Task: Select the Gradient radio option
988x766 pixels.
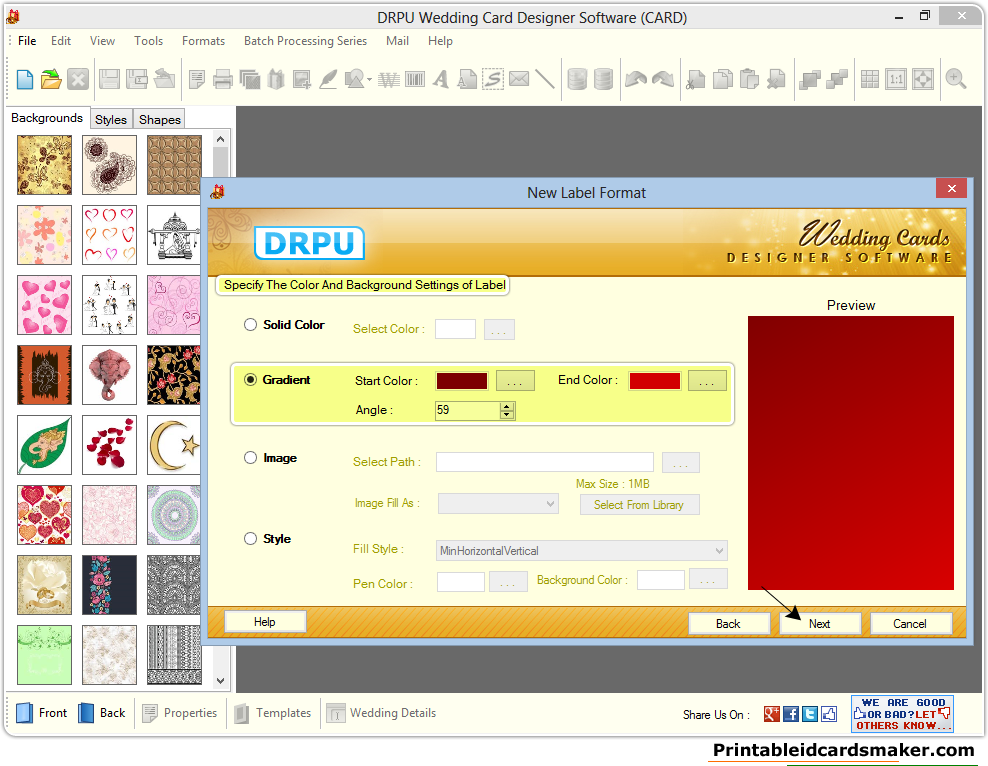Action: point(251,380)
